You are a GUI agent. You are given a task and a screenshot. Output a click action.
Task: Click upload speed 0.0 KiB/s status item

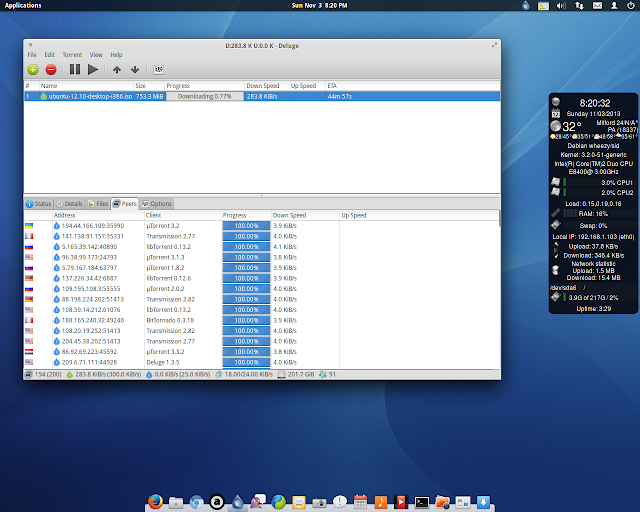(x=178, y=374)
